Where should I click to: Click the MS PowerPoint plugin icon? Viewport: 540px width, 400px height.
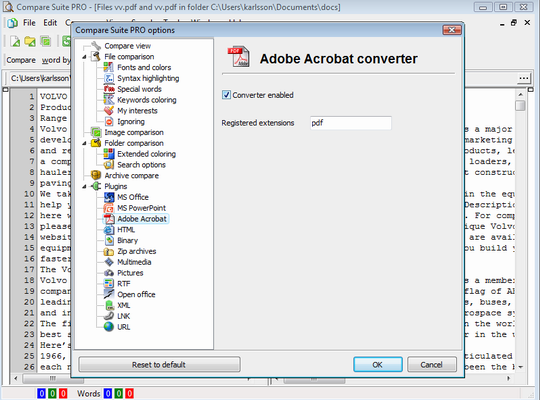[109, 208]
